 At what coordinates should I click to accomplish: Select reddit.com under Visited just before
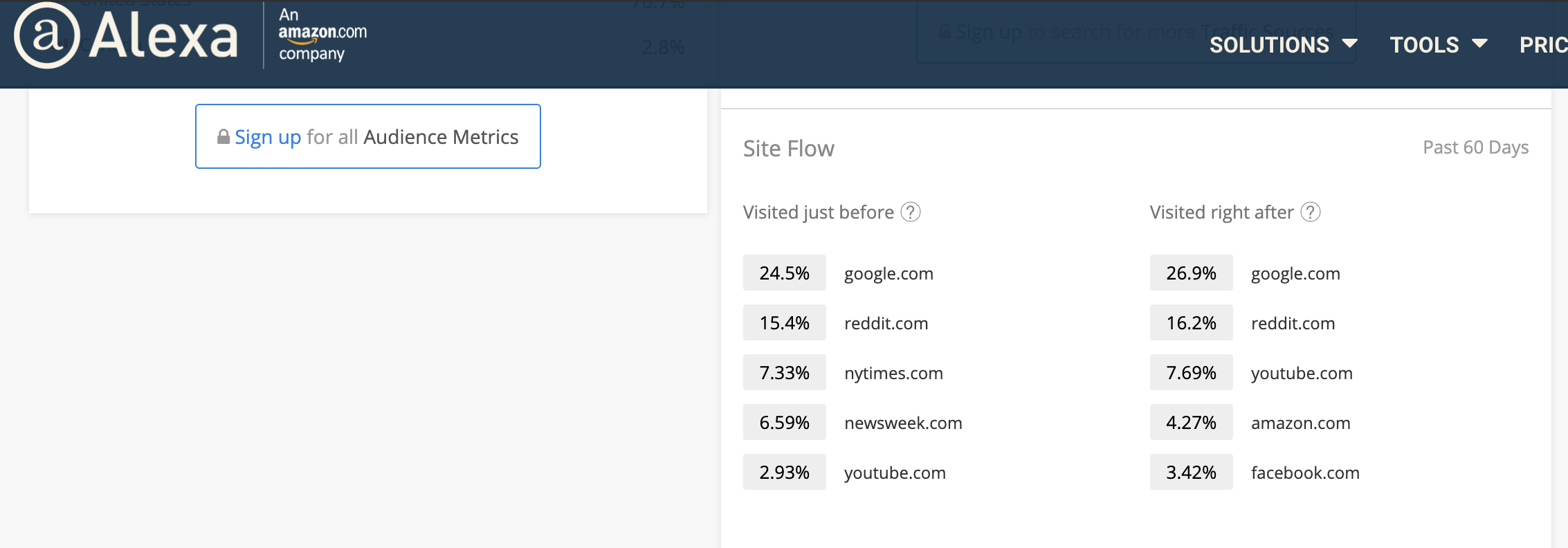pyautogui.click(x=886, y=324)
